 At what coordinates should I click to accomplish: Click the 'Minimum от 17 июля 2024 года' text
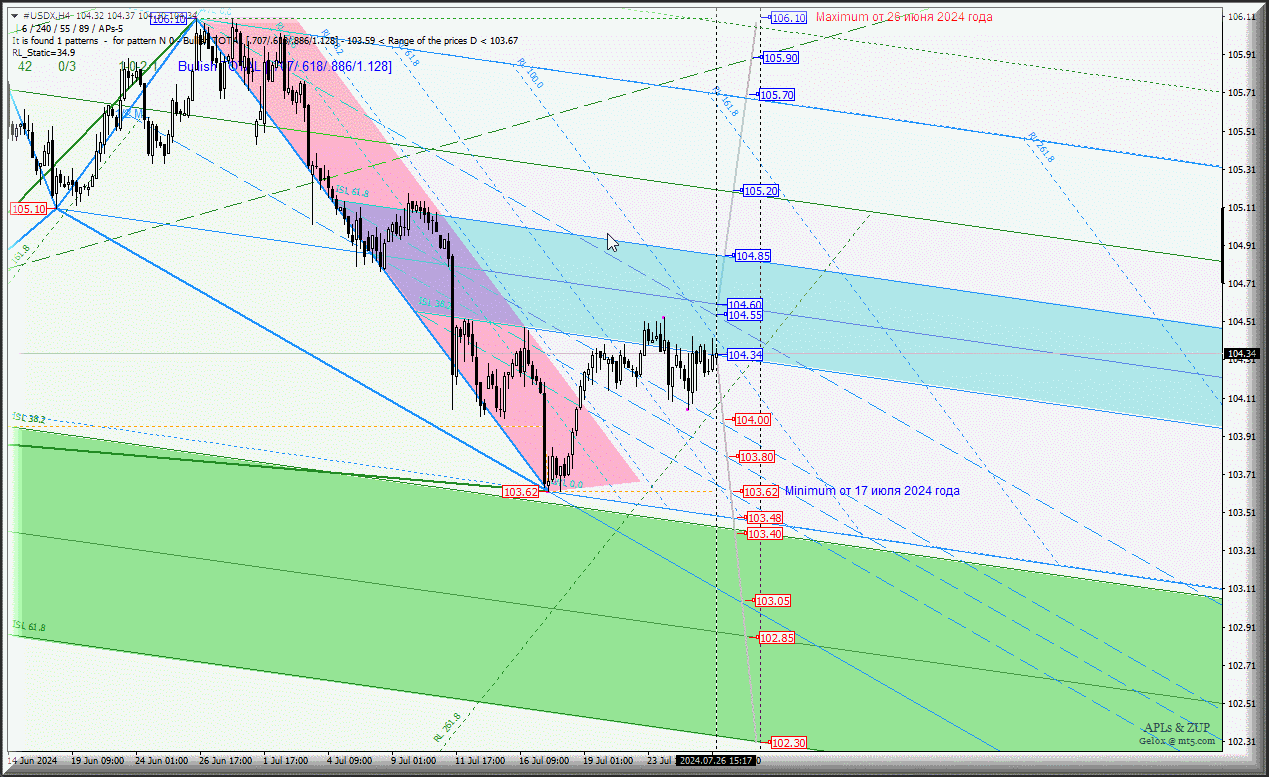pos(872,491)
